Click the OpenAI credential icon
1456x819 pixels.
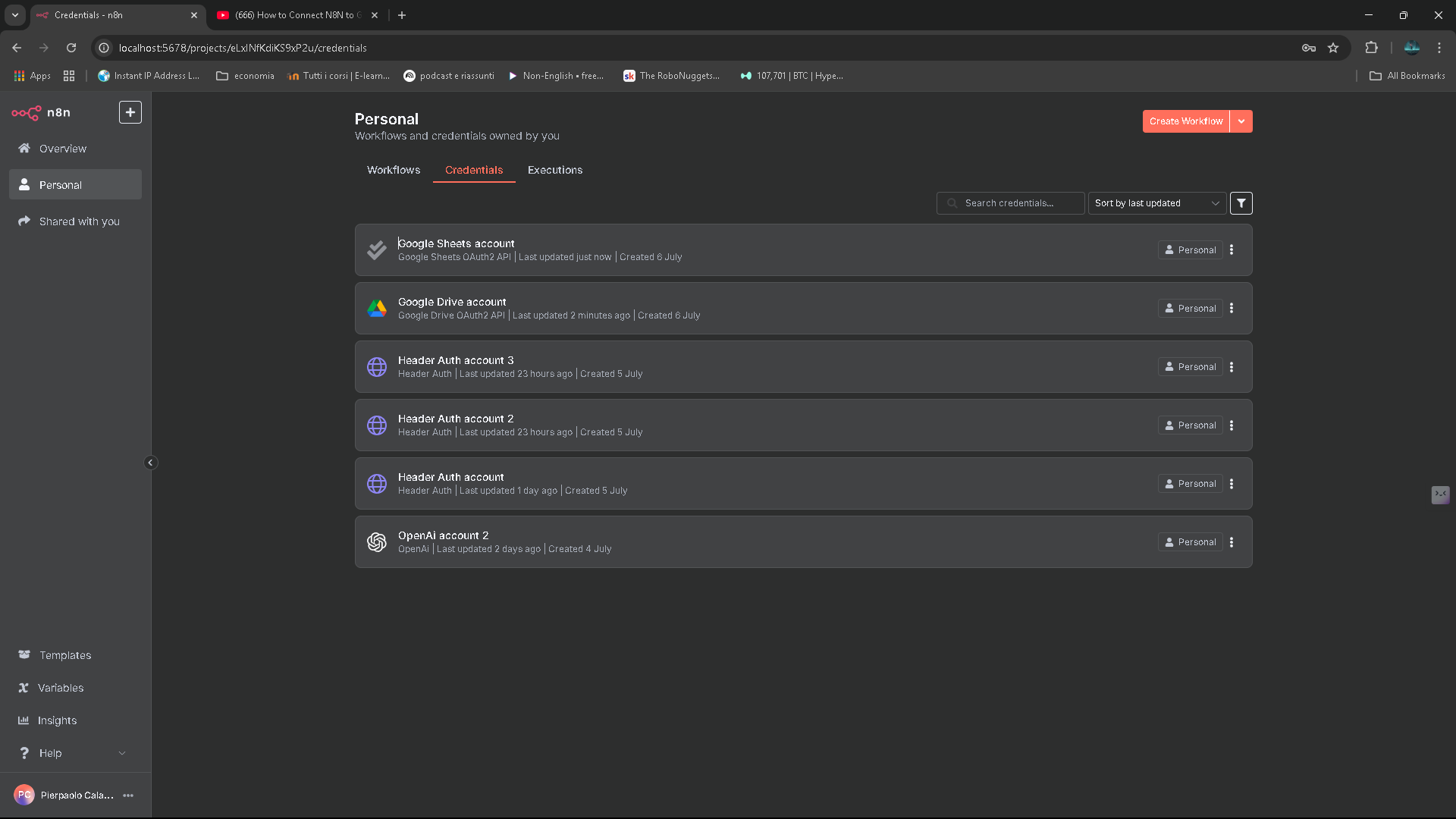point(377,541)
